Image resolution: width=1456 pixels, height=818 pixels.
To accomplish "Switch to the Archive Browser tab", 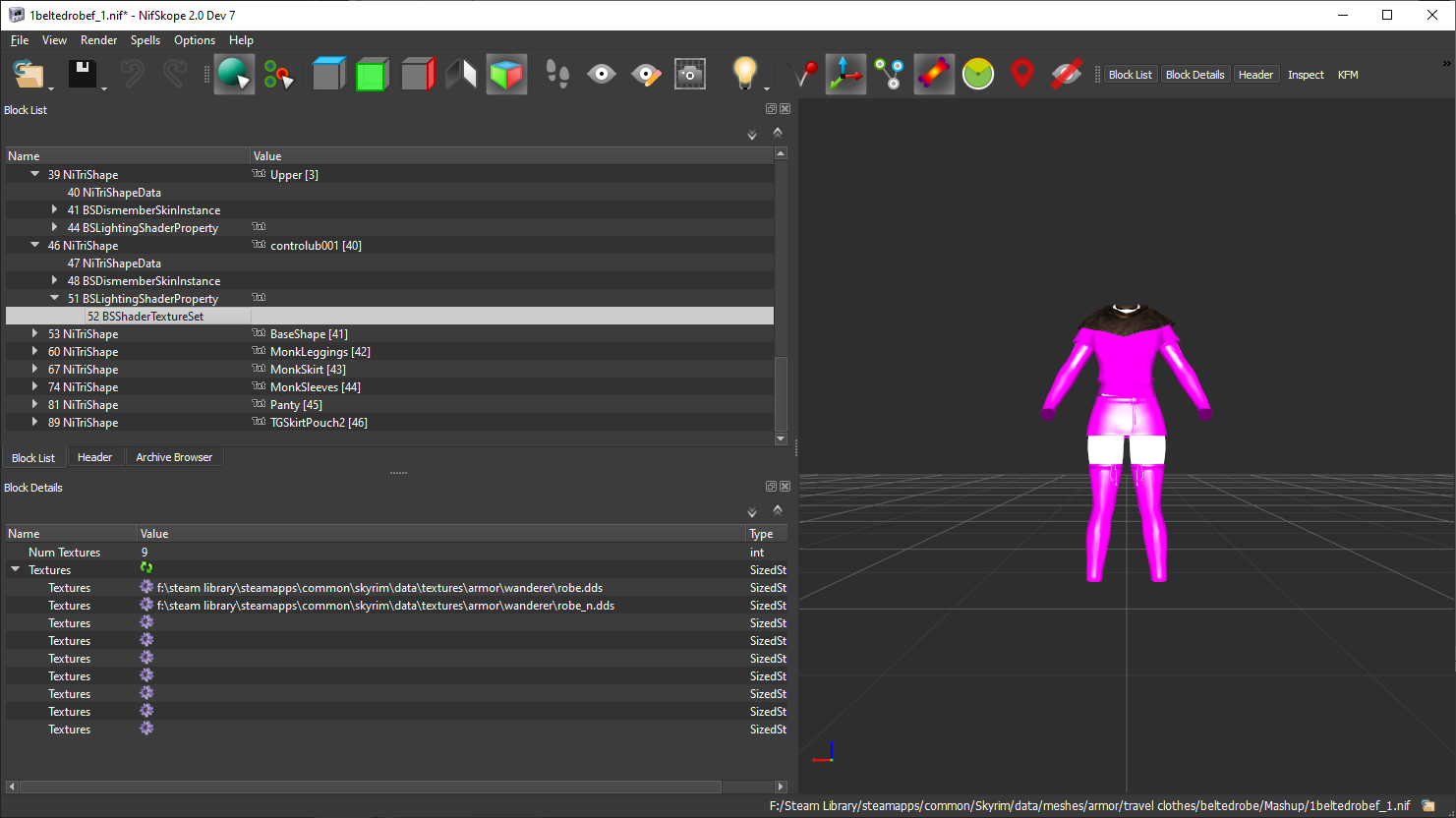I will [x=174, y=457].
